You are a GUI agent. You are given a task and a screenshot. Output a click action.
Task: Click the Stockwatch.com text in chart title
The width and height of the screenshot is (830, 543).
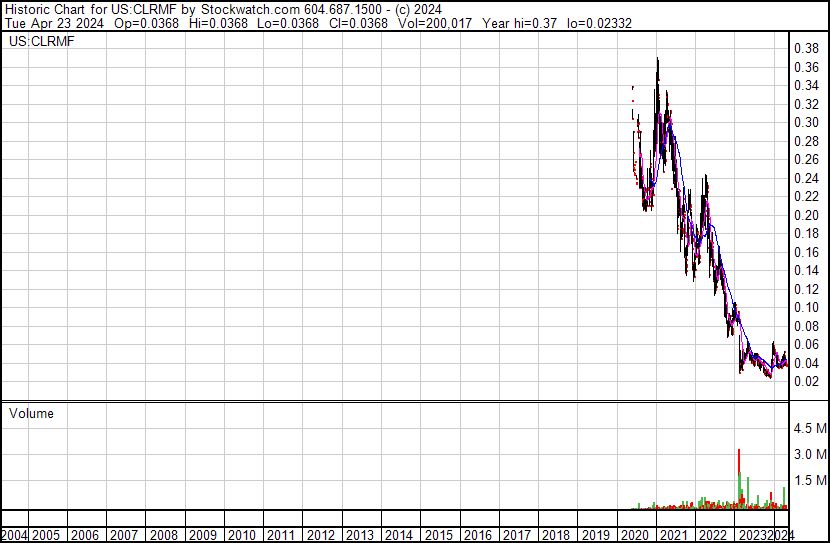pyautogui.click(x=250, y=10)
